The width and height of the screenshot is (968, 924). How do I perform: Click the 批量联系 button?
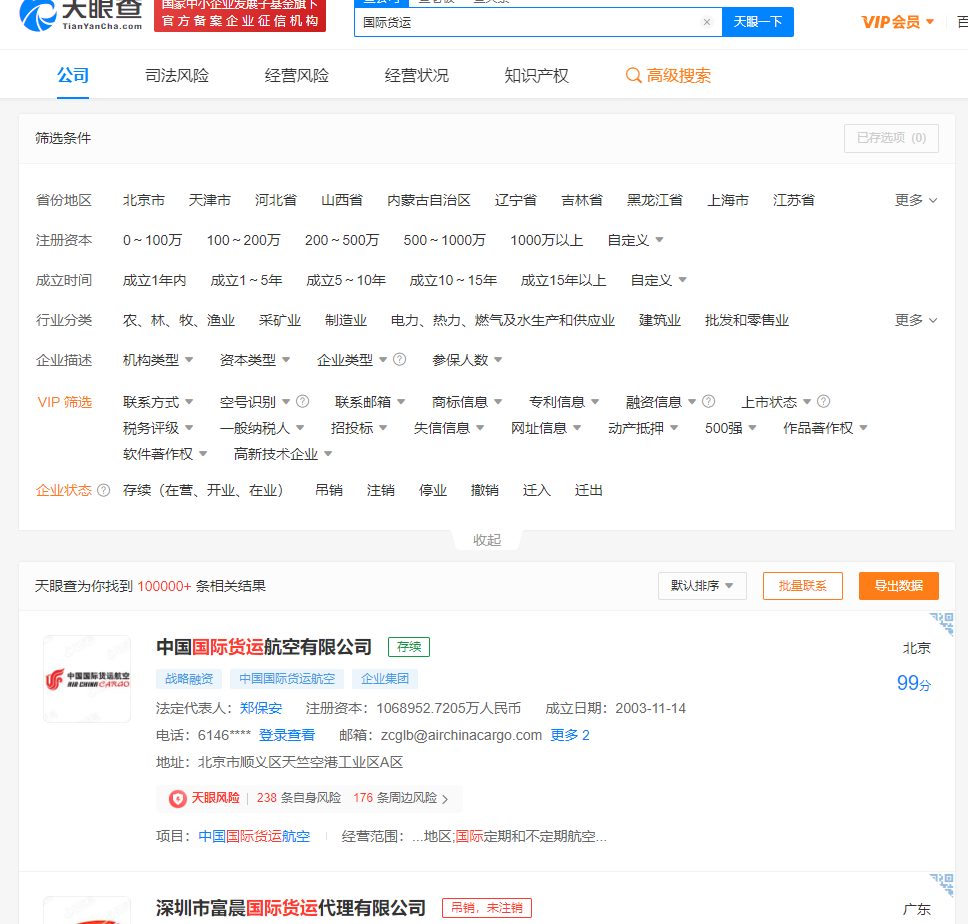[x=803, y=586]
